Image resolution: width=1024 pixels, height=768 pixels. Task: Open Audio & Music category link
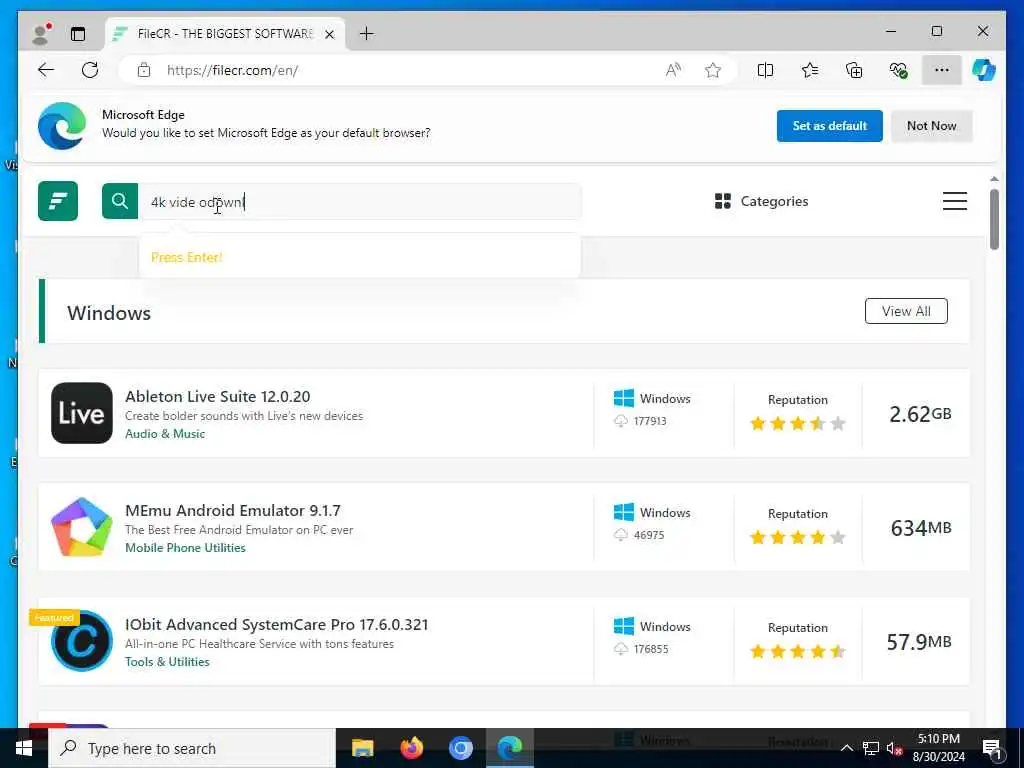[x=165, y=434]
